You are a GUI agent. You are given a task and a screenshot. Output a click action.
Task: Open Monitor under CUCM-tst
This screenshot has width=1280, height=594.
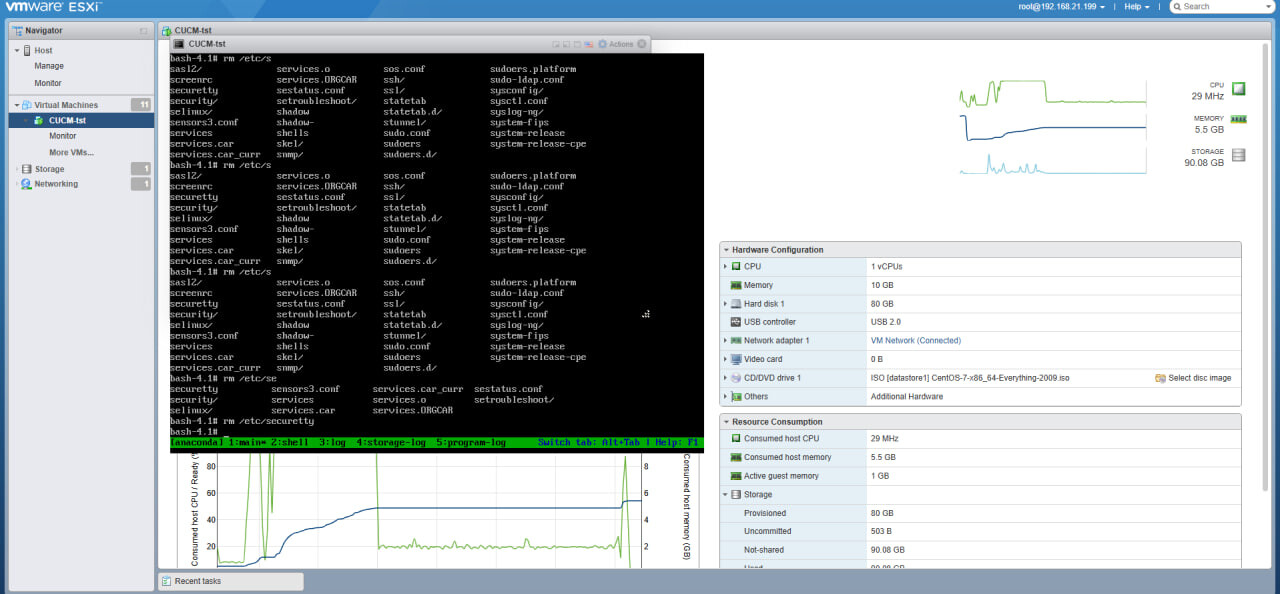point(63,136)
